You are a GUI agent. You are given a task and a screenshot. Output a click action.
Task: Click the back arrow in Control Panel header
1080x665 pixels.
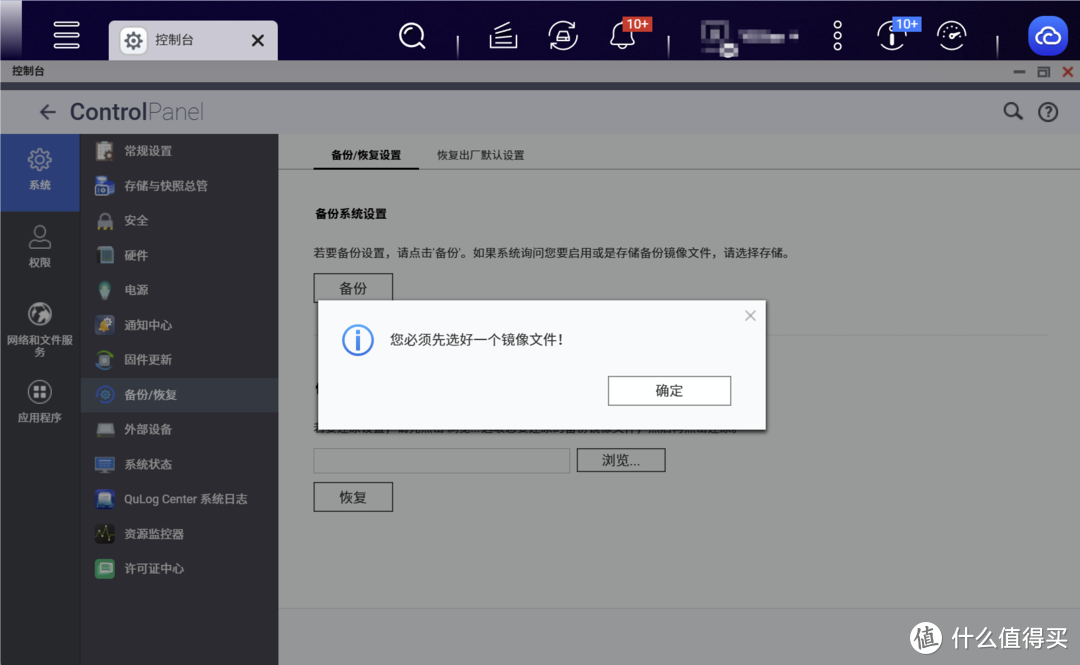point(47,111)
